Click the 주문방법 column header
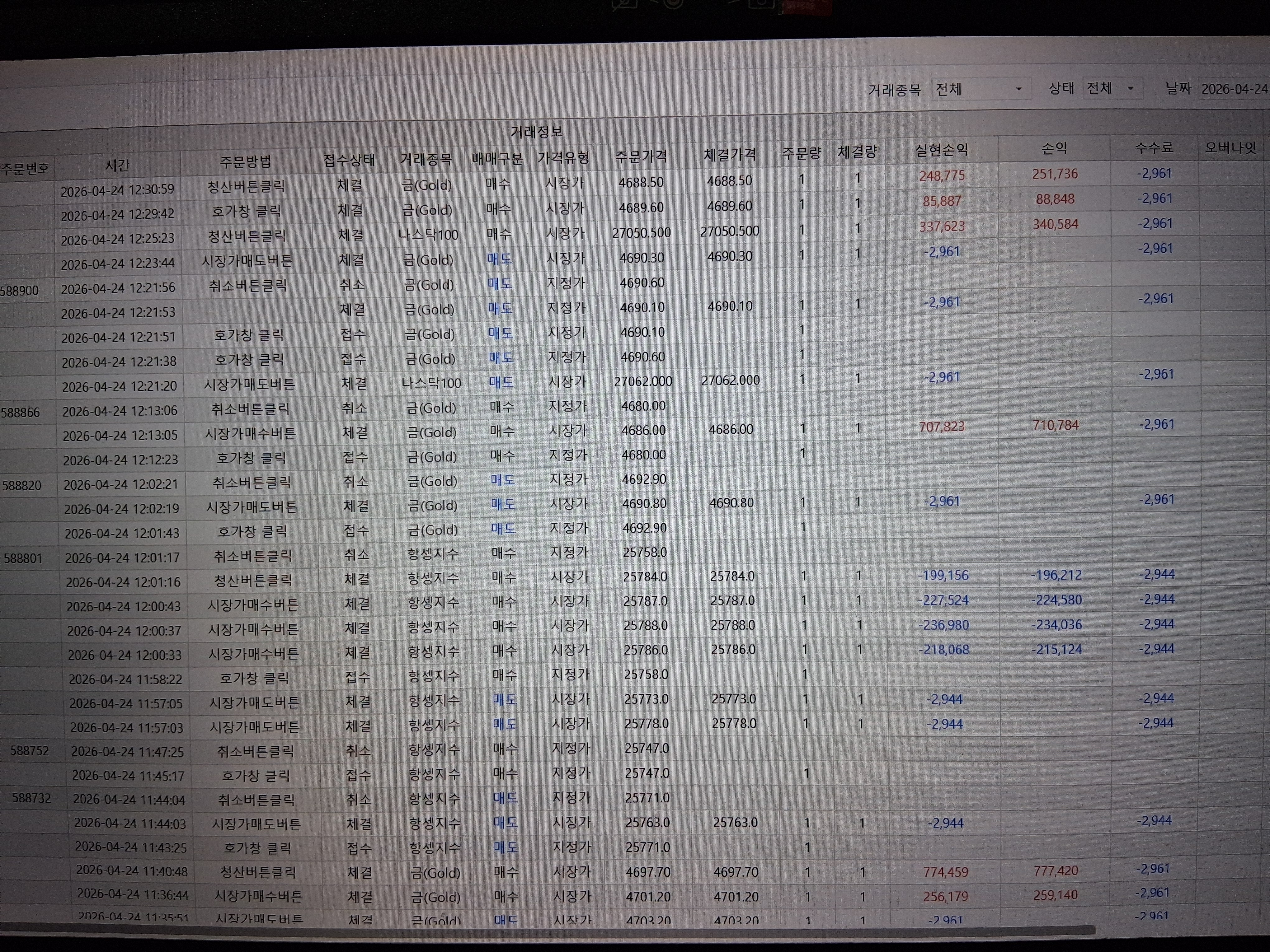 (246, 162)
